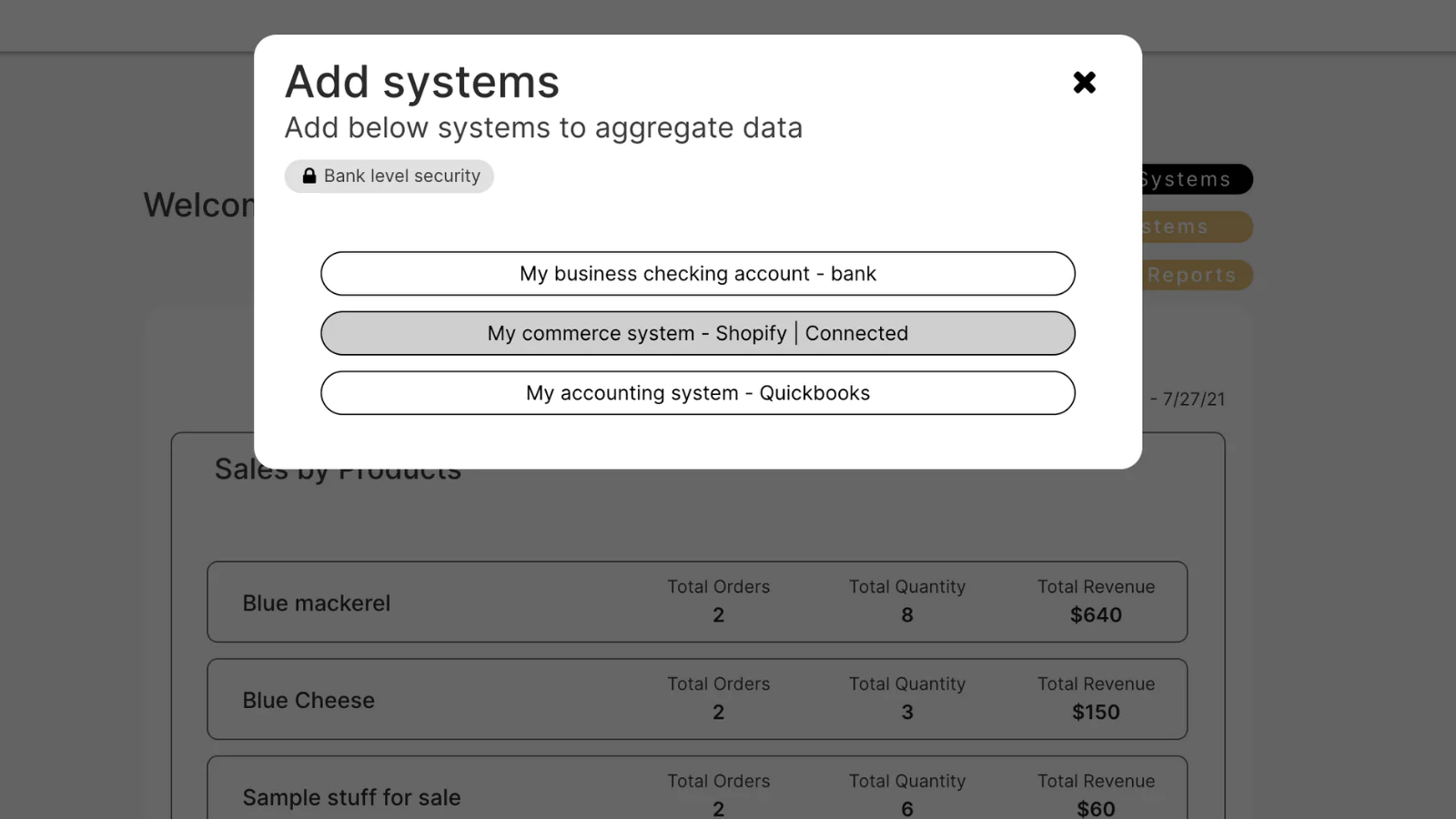Viewport: 1456px width, 819px height.
Task: Choose My accounting system - Quickbooks
Action: [x=698, y=393]
